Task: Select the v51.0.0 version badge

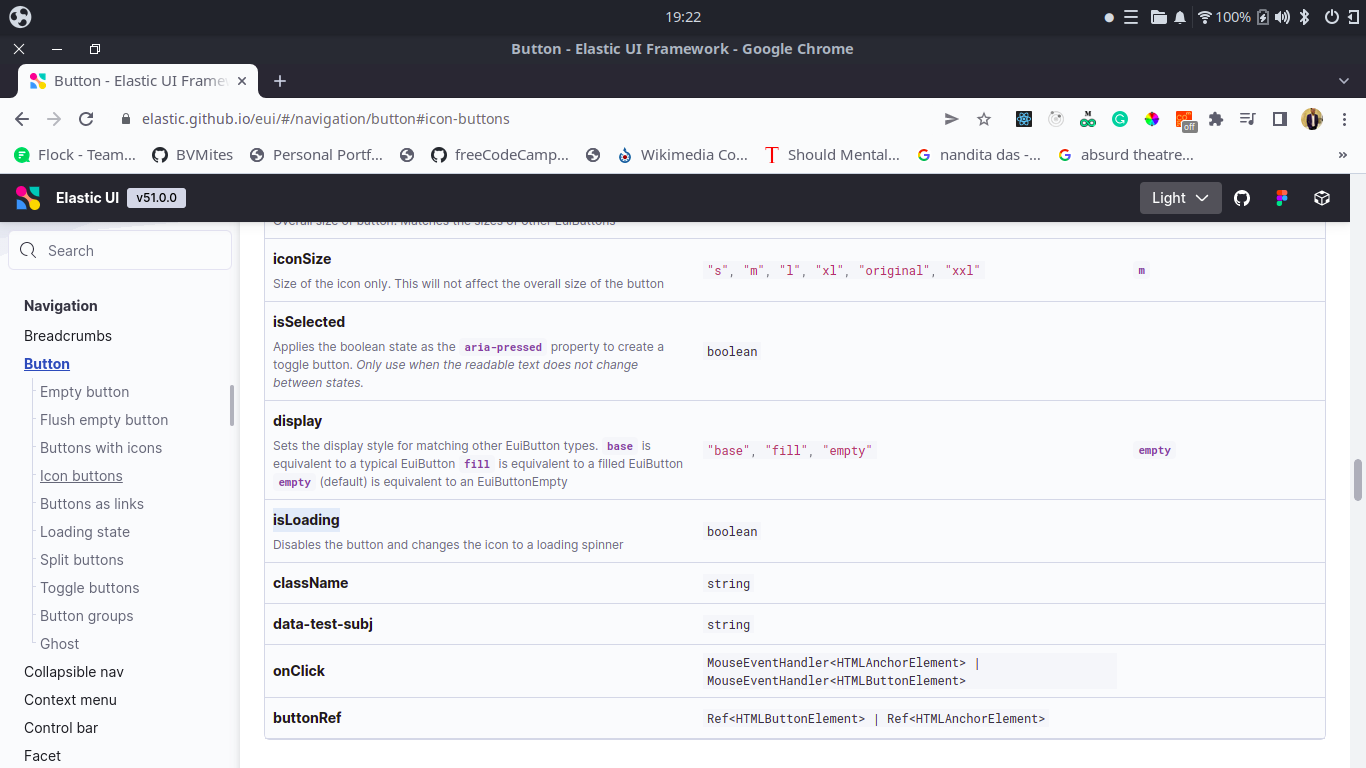Action: pyautogui.click(x=156, y=197)
